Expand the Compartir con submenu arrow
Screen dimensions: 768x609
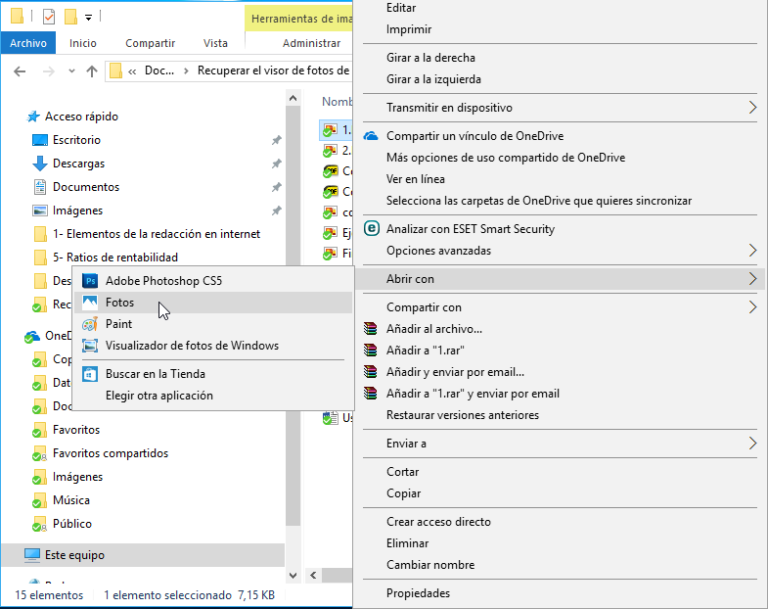pyautogui.click(x=753, y=307)
